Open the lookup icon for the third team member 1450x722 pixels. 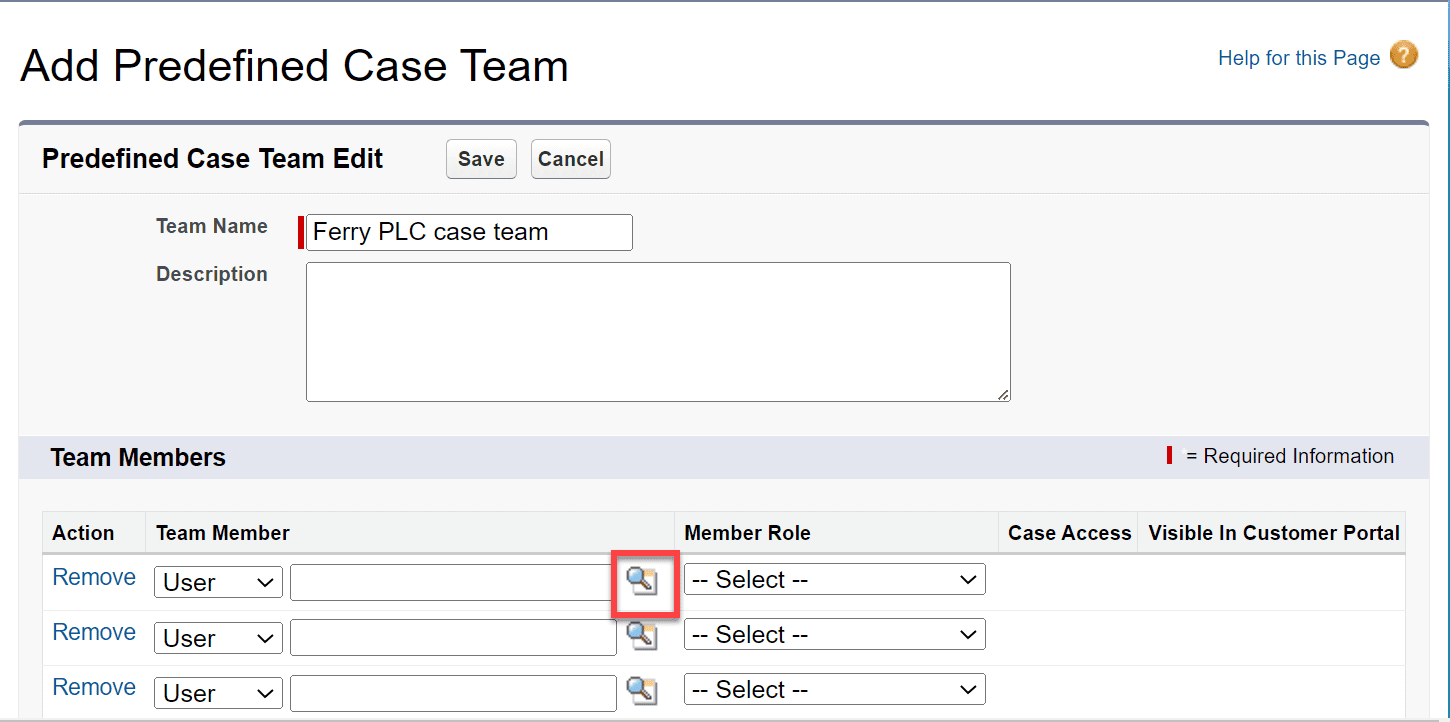(x=644, y=691)
